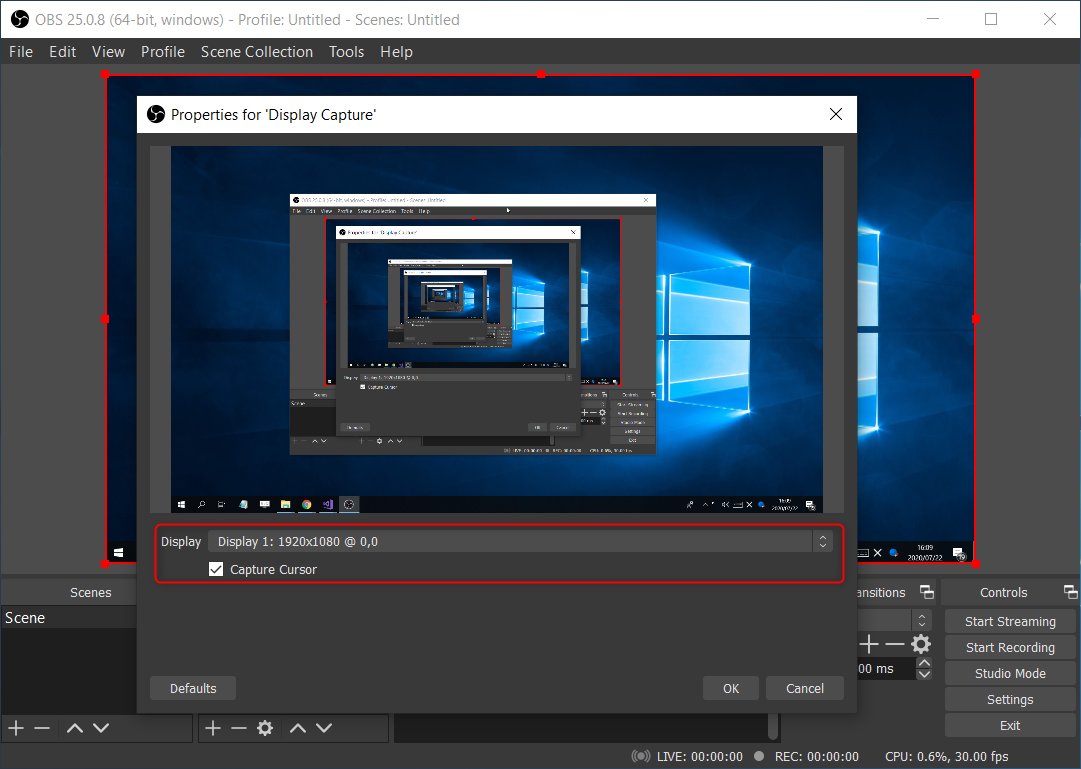Viewport: 1081px width, 769px height.
Task: Remove selected source with minus icon
Action: pyautogui.click(x=239, y=728)
